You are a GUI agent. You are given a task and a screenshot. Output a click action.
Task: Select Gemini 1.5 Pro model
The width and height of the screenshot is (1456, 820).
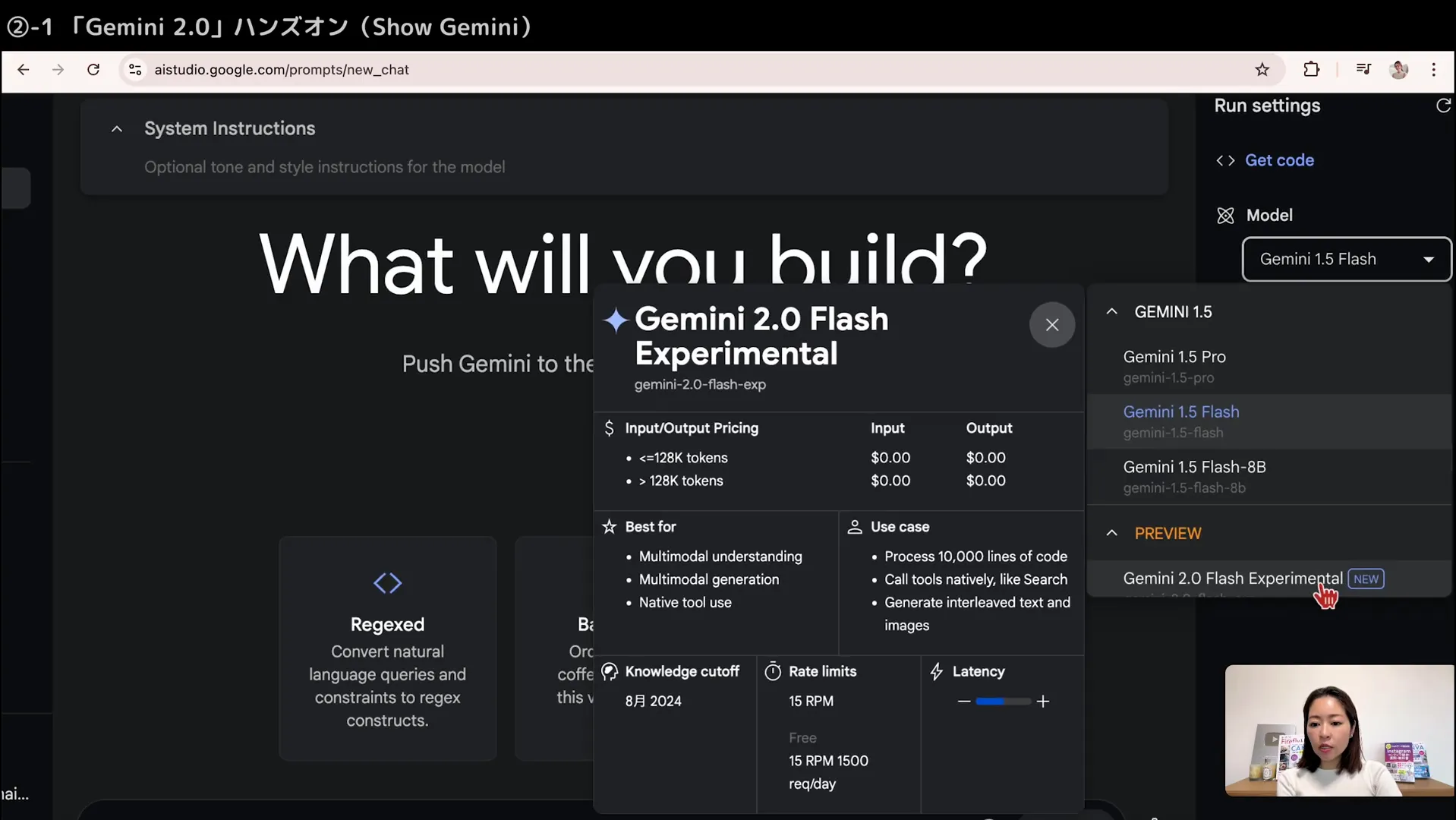click(1269, 366)
